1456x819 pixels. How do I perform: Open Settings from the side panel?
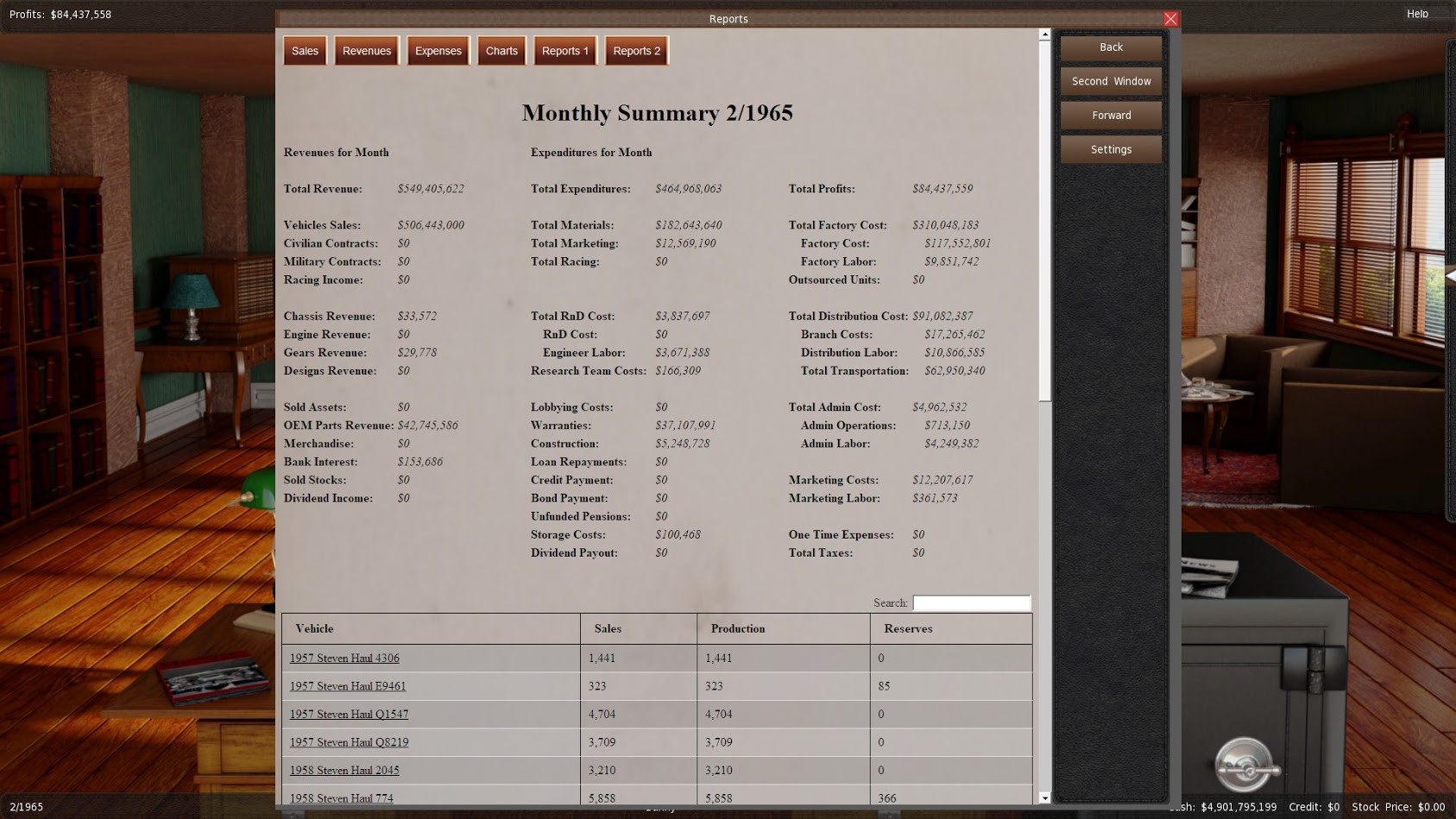click(1111, 149)
